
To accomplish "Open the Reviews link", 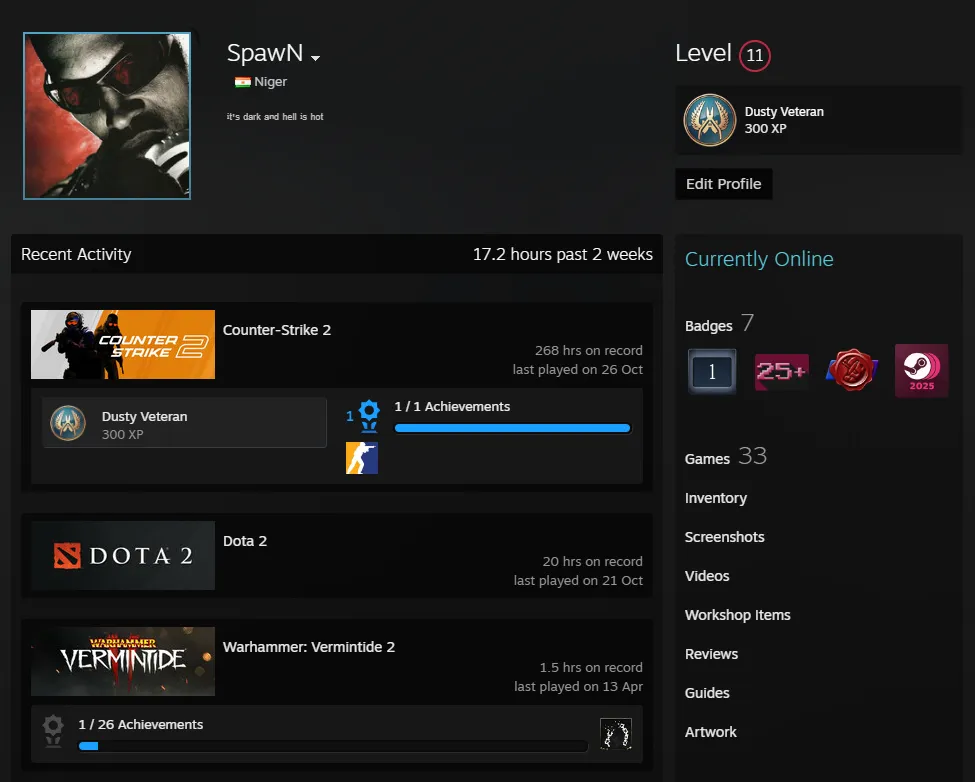I will (x=711, y=655).
